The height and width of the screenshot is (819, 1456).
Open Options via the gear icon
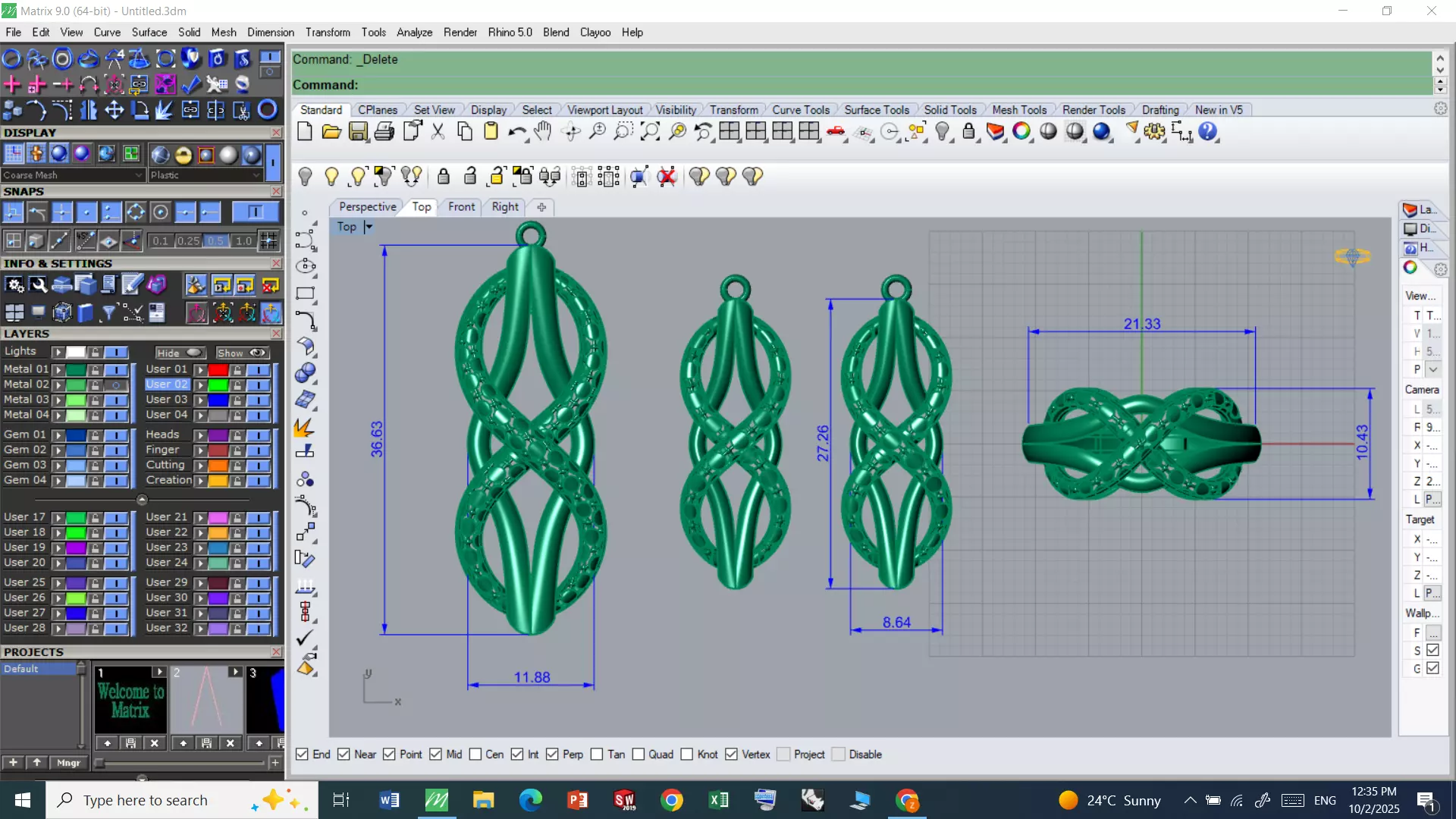1154,132
